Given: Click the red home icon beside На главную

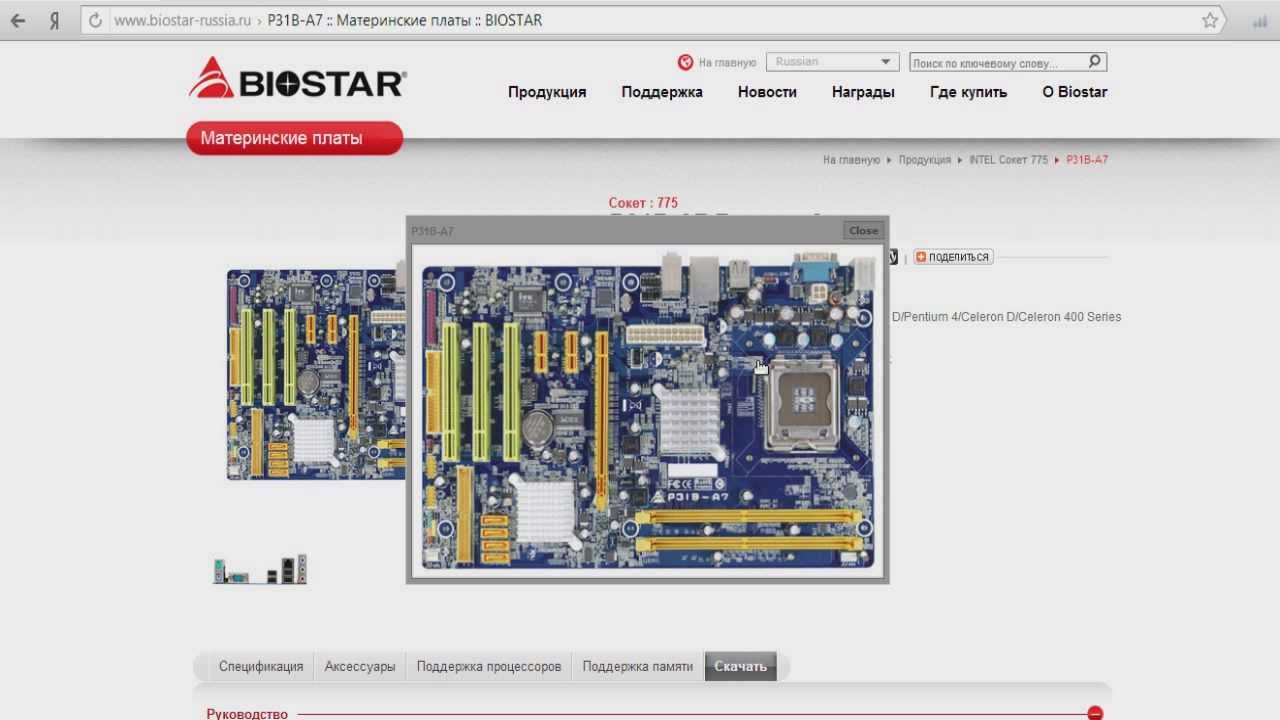Looking at the screenshot, I should pos(685,62).
